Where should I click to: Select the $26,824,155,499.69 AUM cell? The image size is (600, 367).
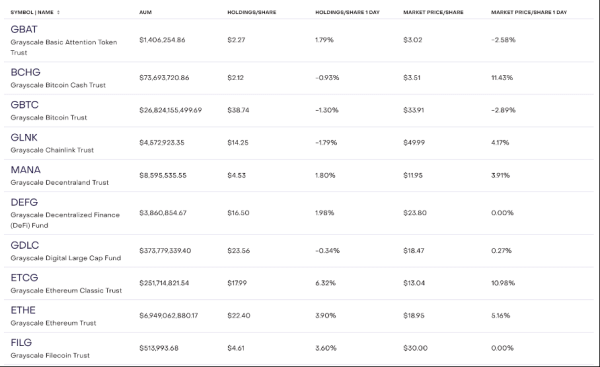pyautogui.click(x=170, y=110)
